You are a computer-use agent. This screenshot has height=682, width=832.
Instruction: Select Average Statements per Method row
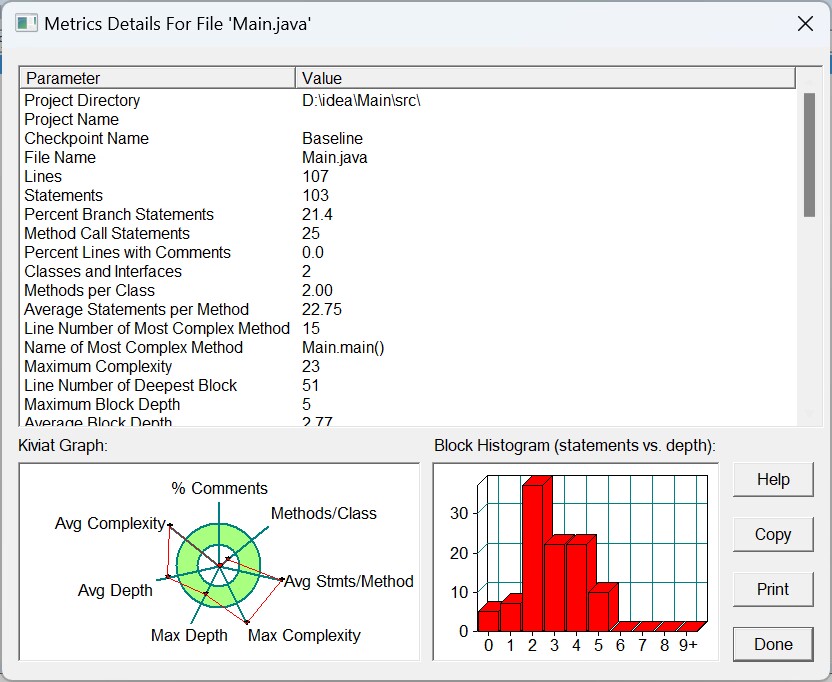(409, 309)
